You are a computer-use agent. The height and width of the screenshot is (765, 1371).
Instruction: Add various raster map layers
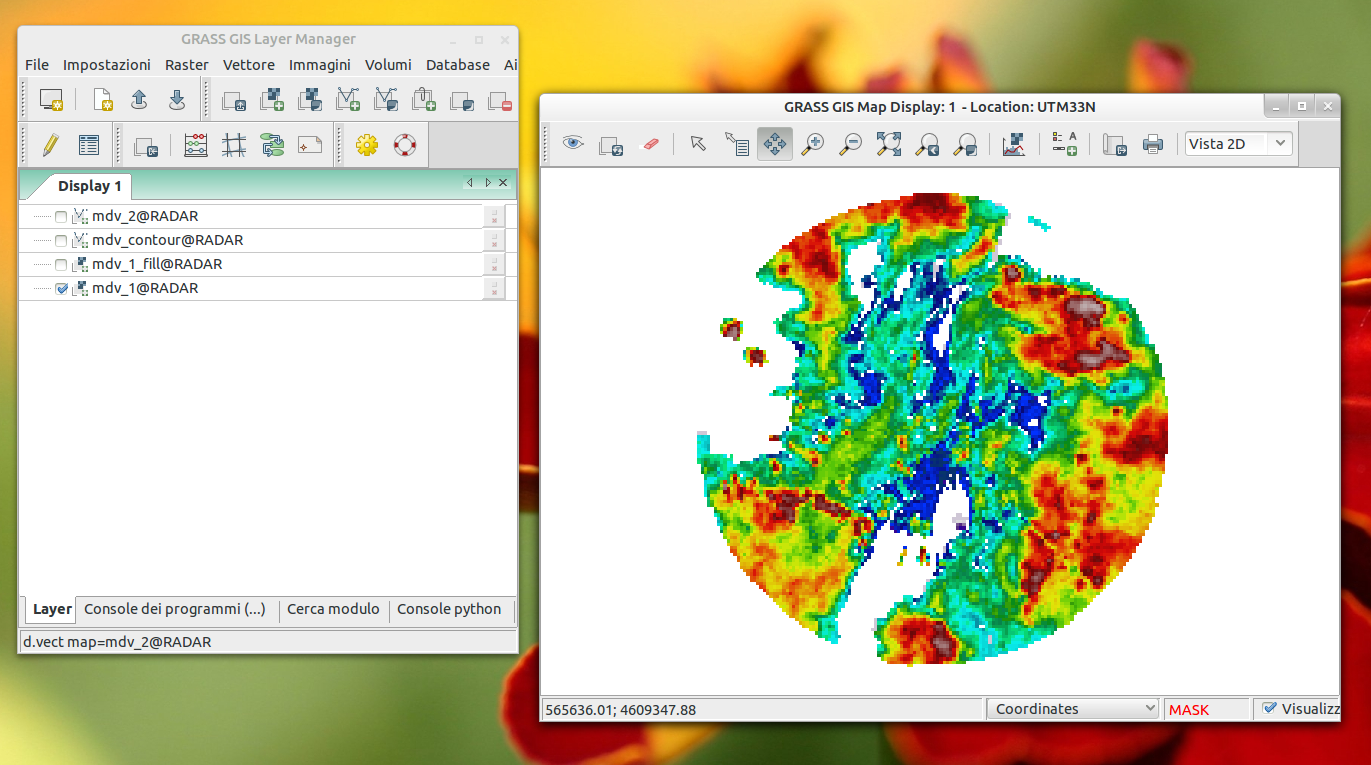tap(310, 100)
